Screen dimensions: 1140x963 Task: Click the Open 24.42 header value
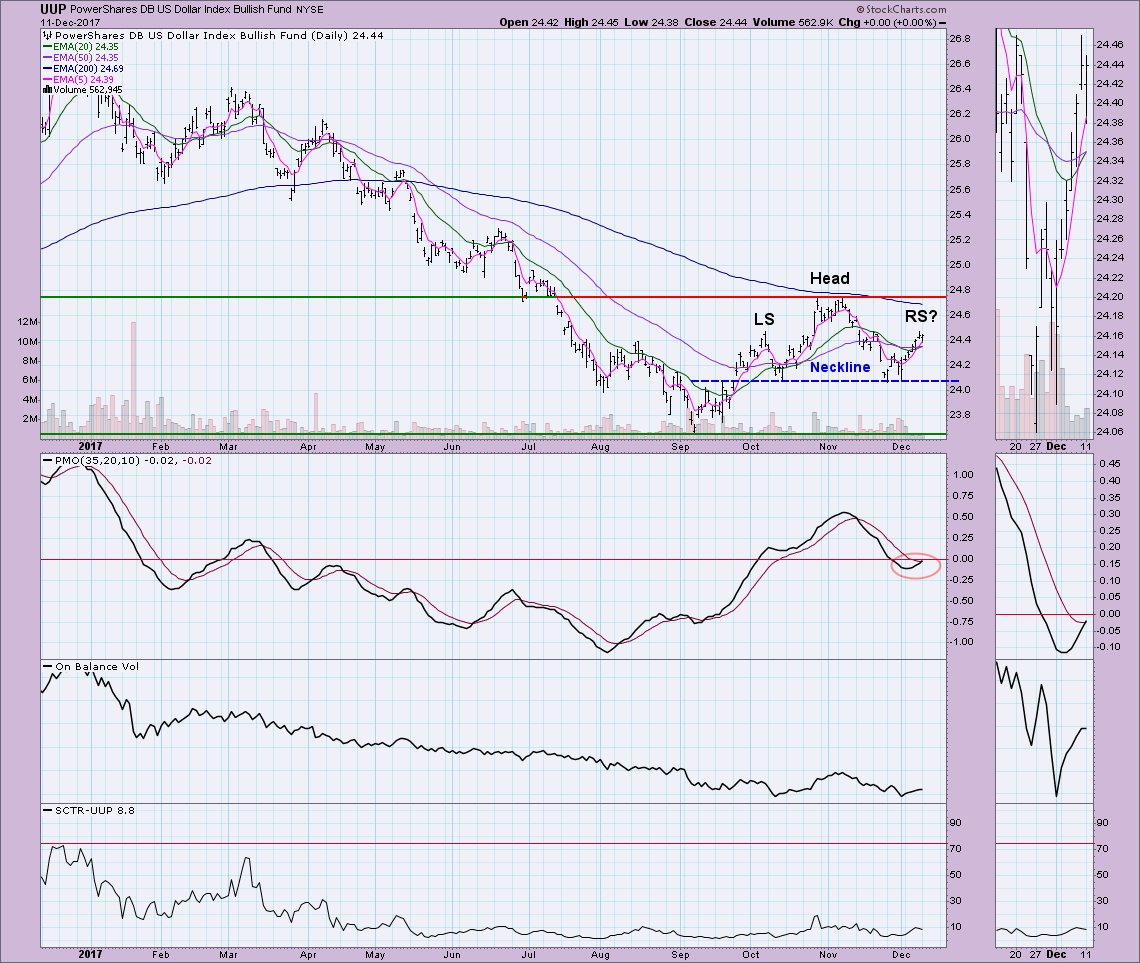coord(529,22)
